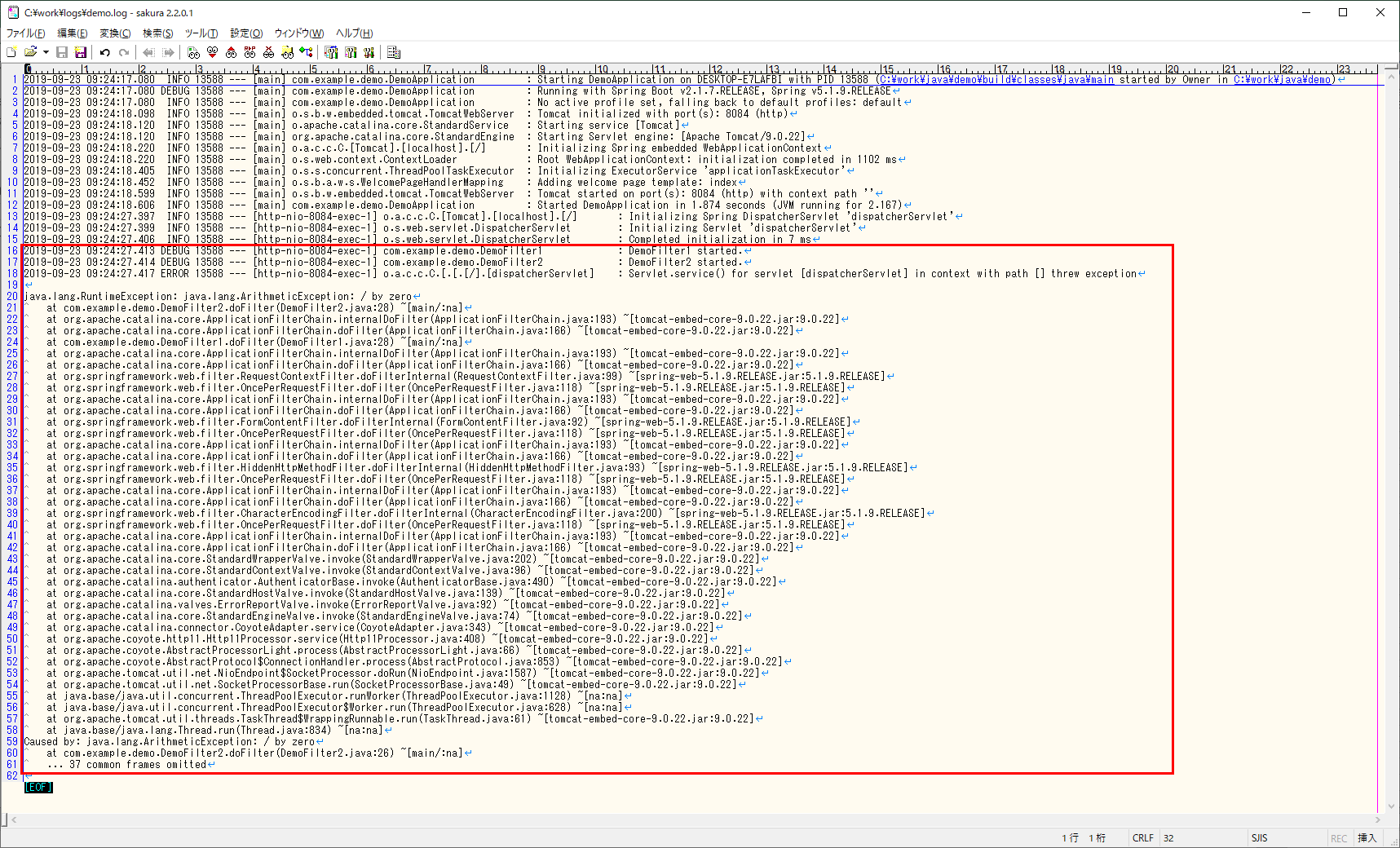Click the [EOF] marker
The image size is (1400, 848).
pyautogui.click(x=38, y=788)
